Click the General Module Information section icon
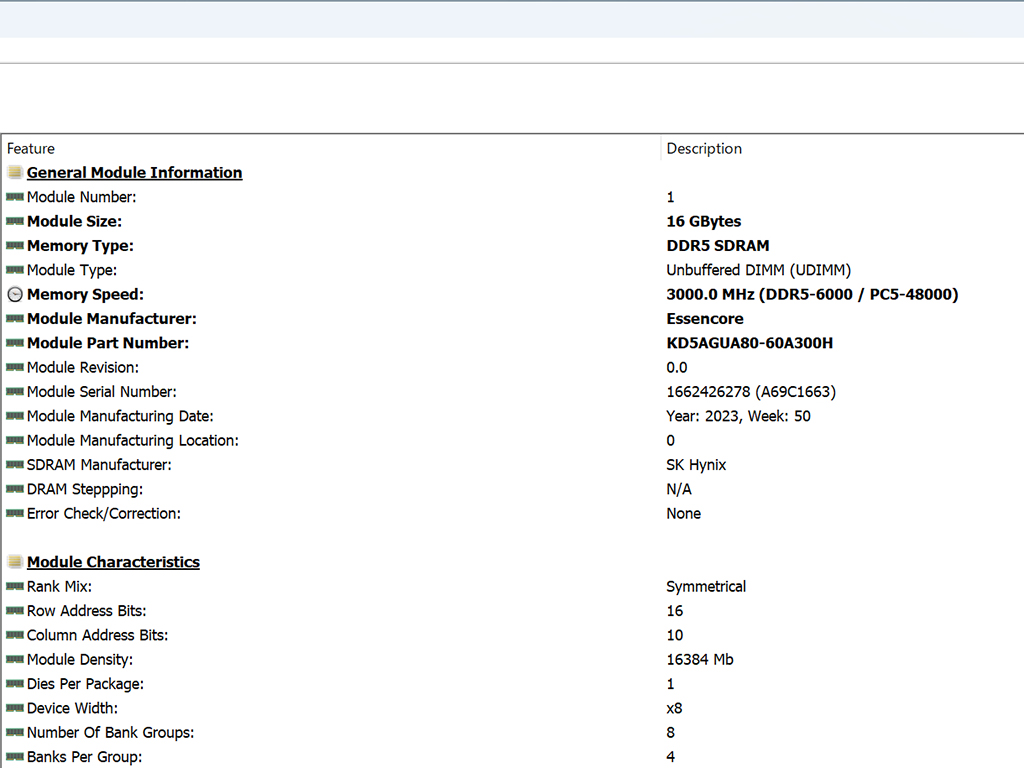This screenshot has height=768, width=1024. tap(14, 172)
